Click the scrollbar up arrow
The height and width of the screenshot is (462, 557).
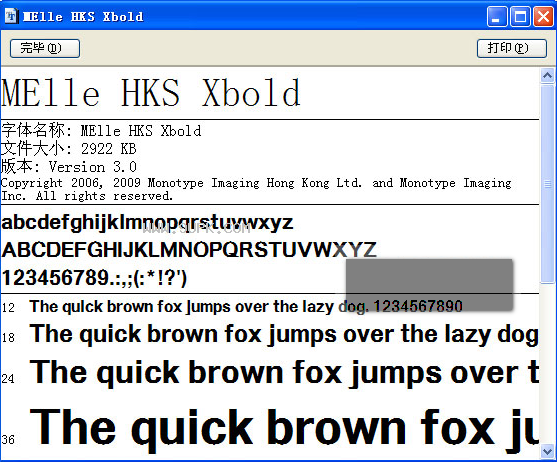point(547,76)
